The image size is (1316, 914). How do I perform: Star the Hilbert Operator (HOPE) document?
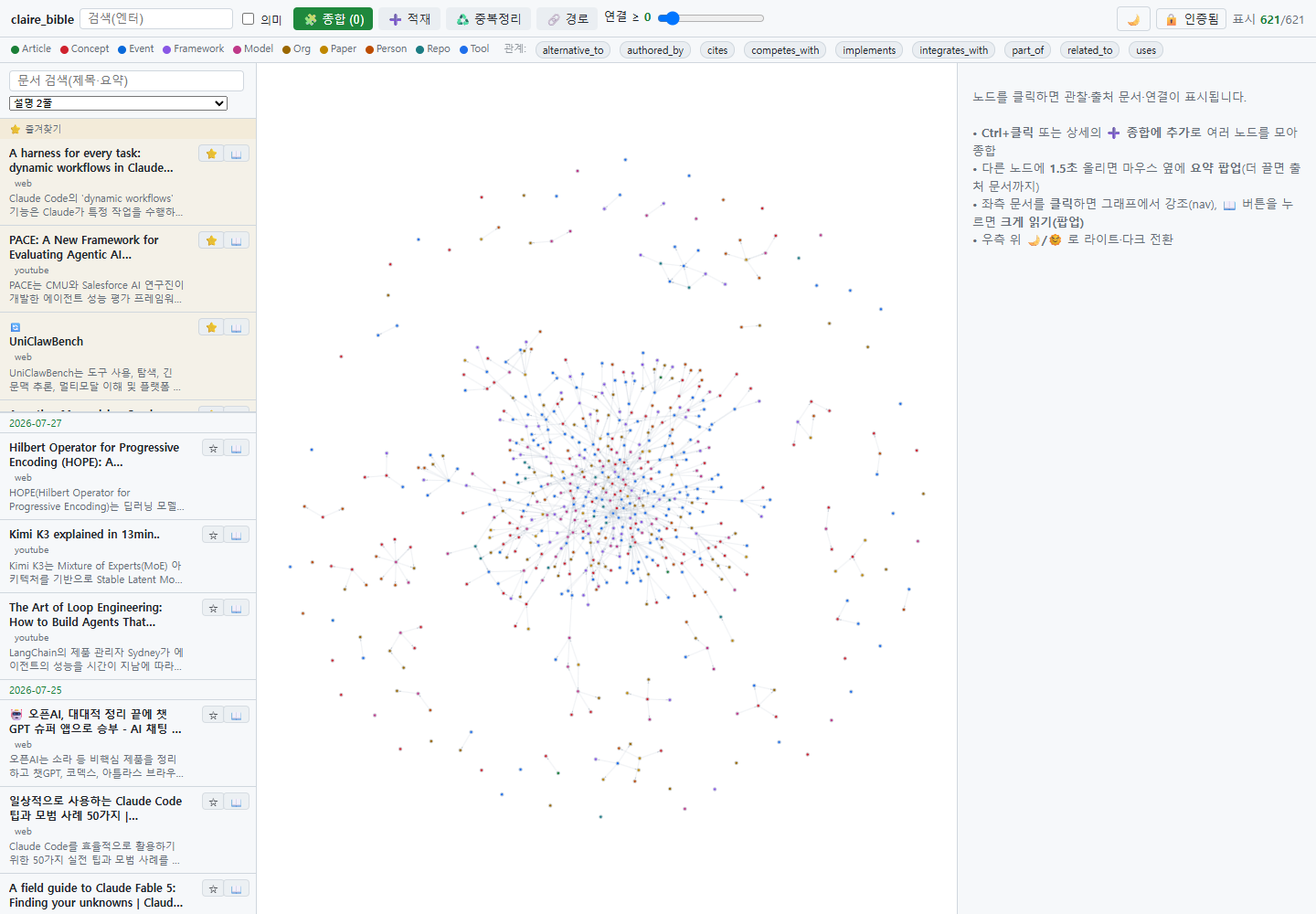click(x=213, y=448)
